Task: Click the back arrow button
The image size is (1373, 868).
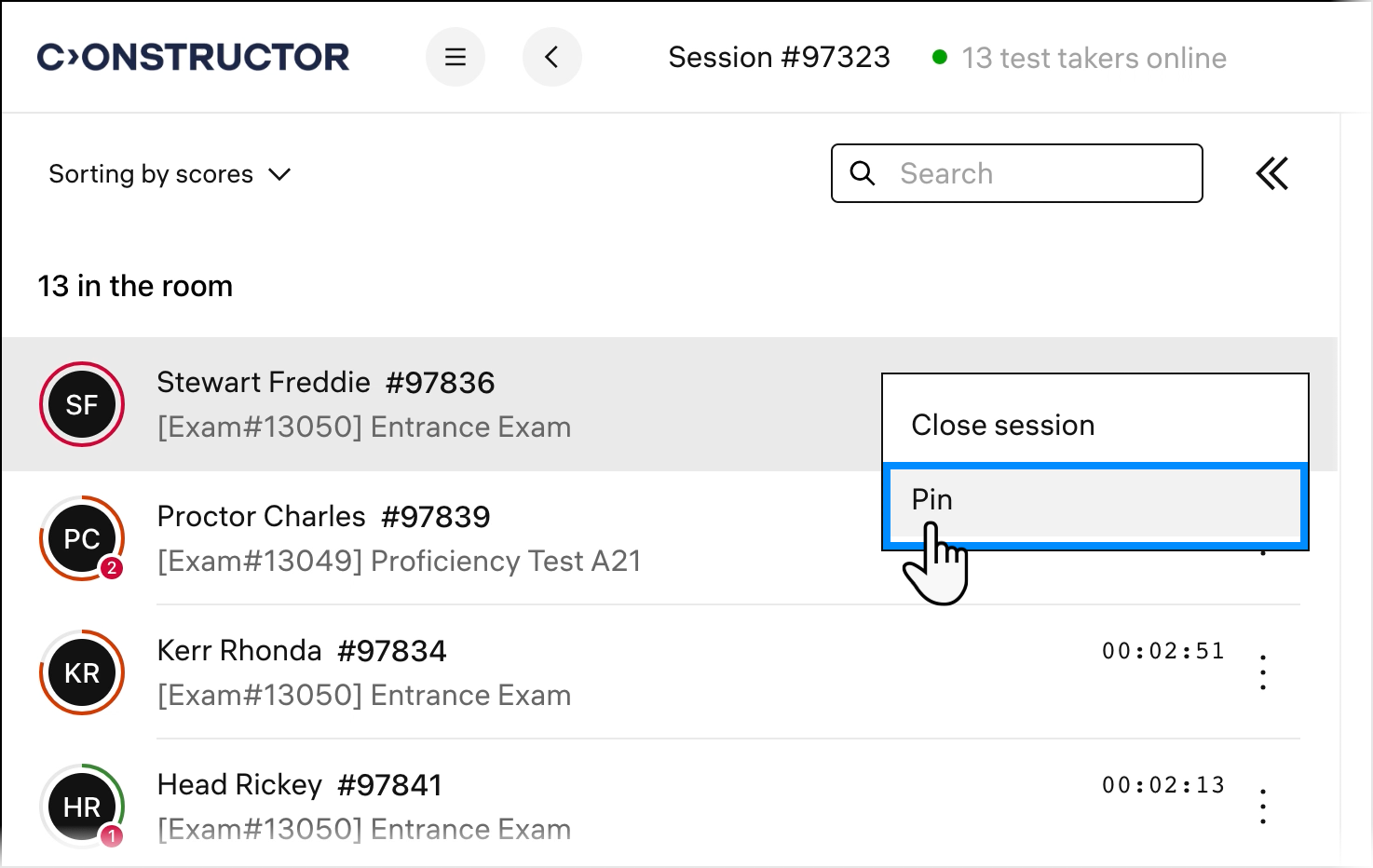Action: pyautogui.click(x=551, y=58)
